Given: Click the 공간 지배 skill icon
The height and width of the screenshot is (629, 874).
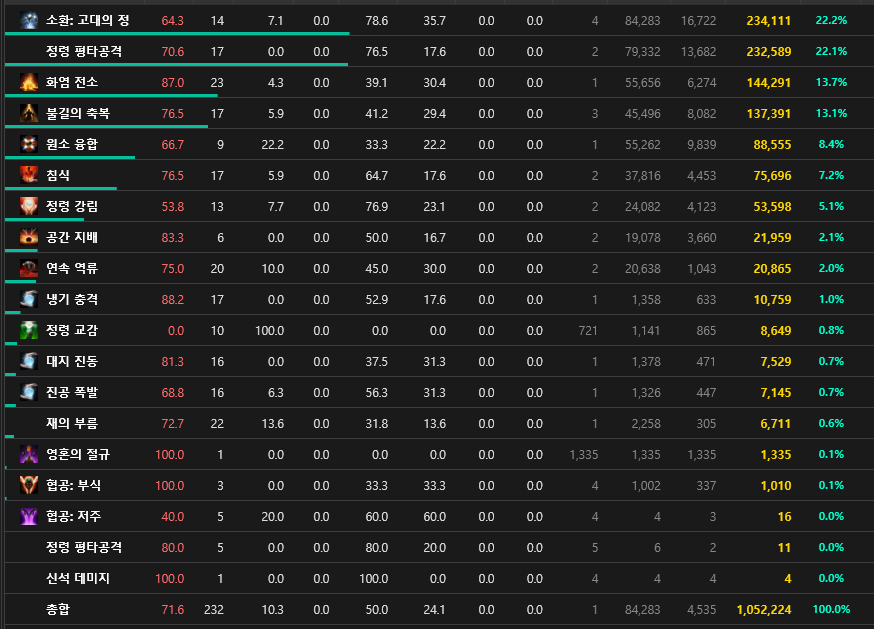Looking at the screenshot, I should [29, 237].
